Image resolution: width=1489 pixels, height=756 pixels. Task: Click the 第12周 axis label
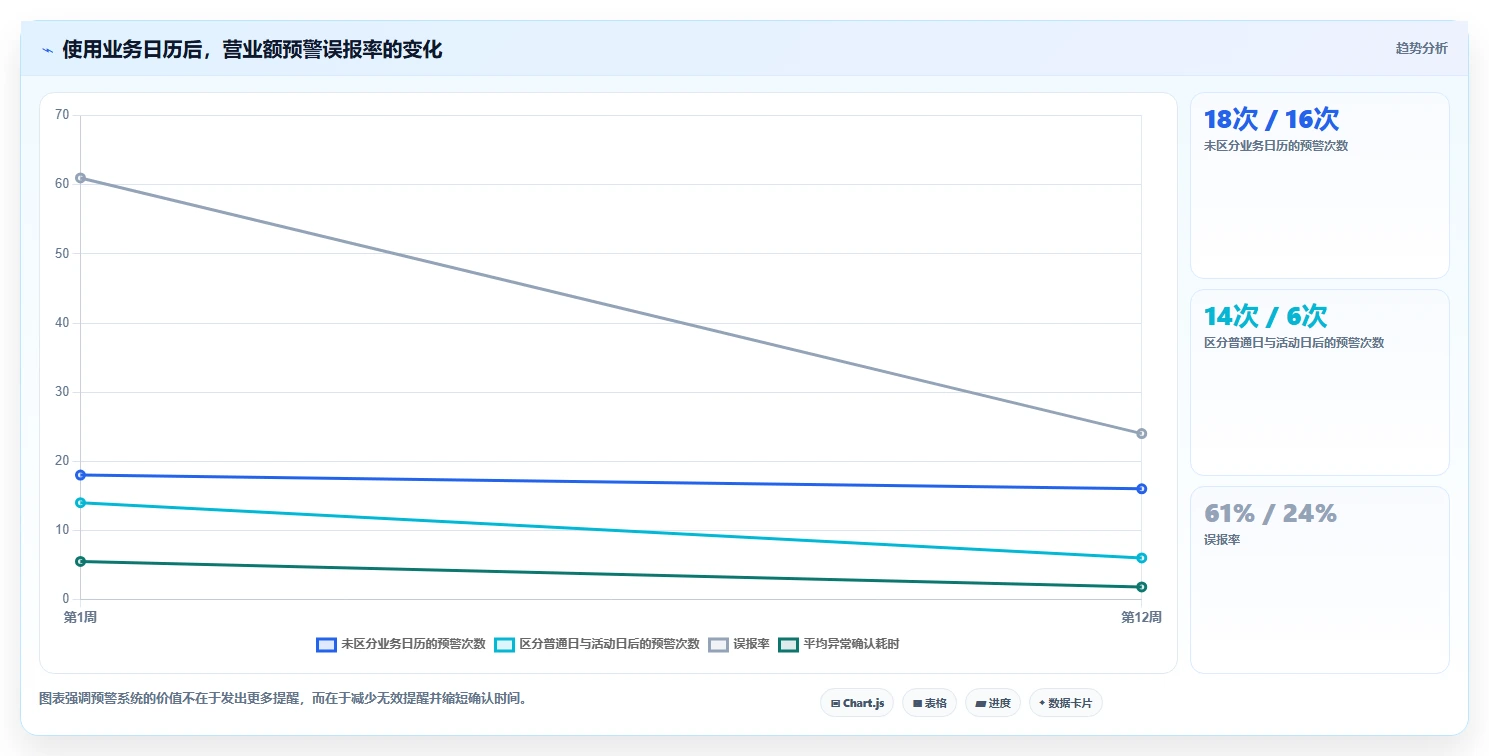pos(1141,617)
